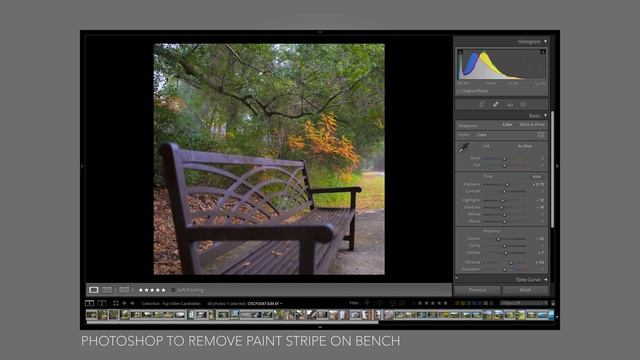This screenshot has height=360, width=640.
Task: Collapse right panel with edge arrow
Action: [x=557, y=166]
